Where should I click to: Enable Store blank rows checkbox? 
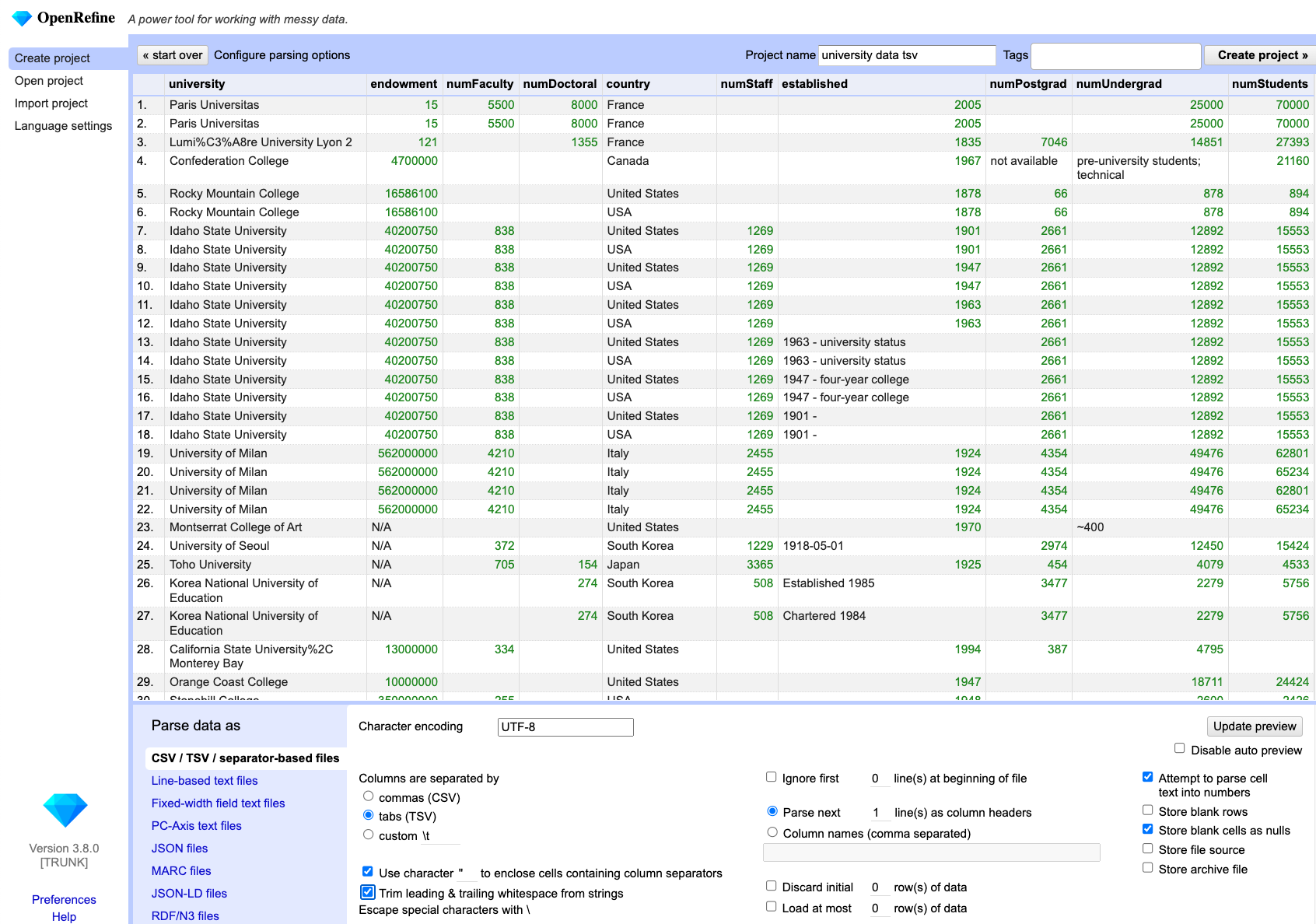1147,810
